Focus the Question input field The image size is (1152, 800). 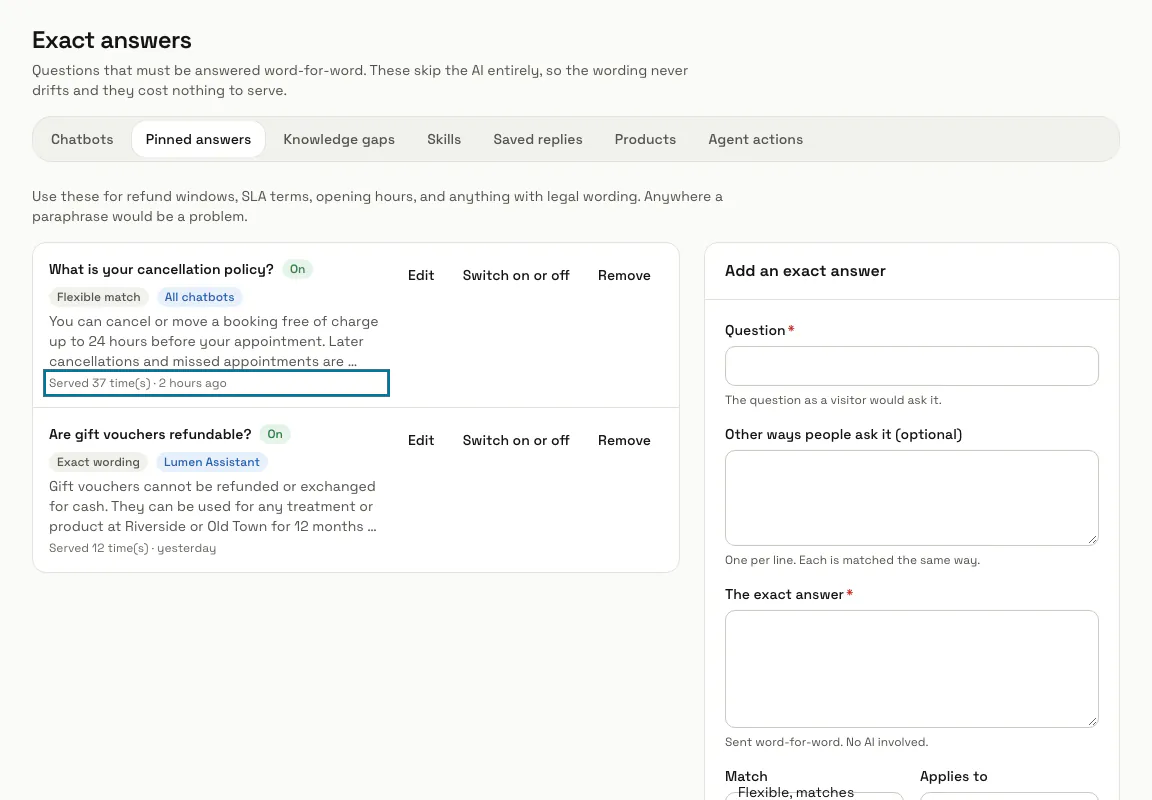click(x=912, y=366)
